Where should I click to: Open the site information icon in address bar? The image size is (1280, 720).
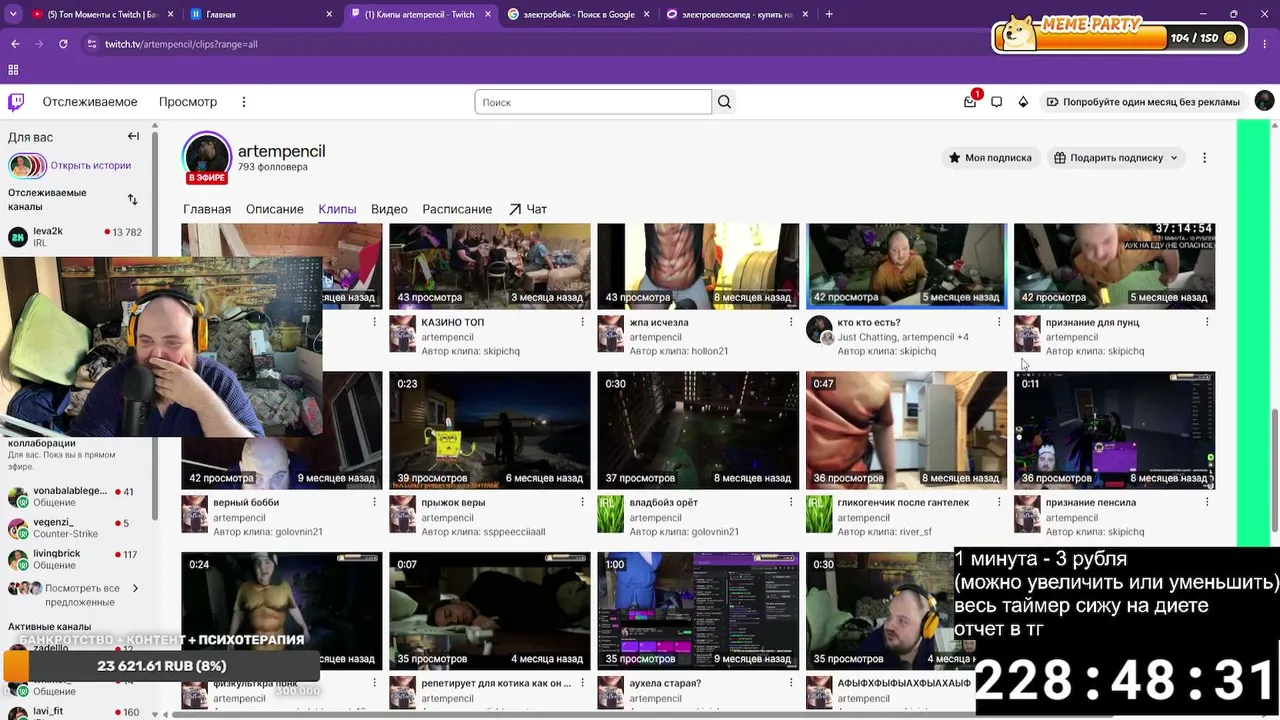click(x=92, y=44)
